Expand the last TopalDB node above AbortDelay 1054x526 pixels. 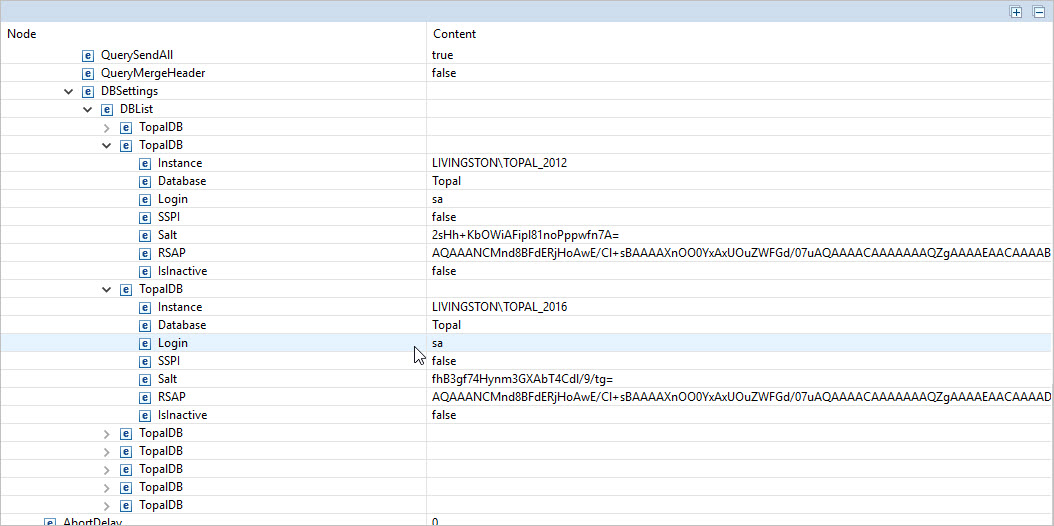pos(107,505)
